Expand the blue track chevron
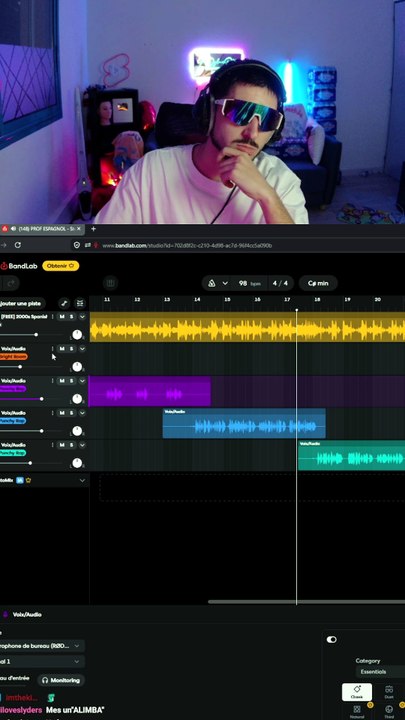Viewport: 405px width, 720px height. click(82, 413)
